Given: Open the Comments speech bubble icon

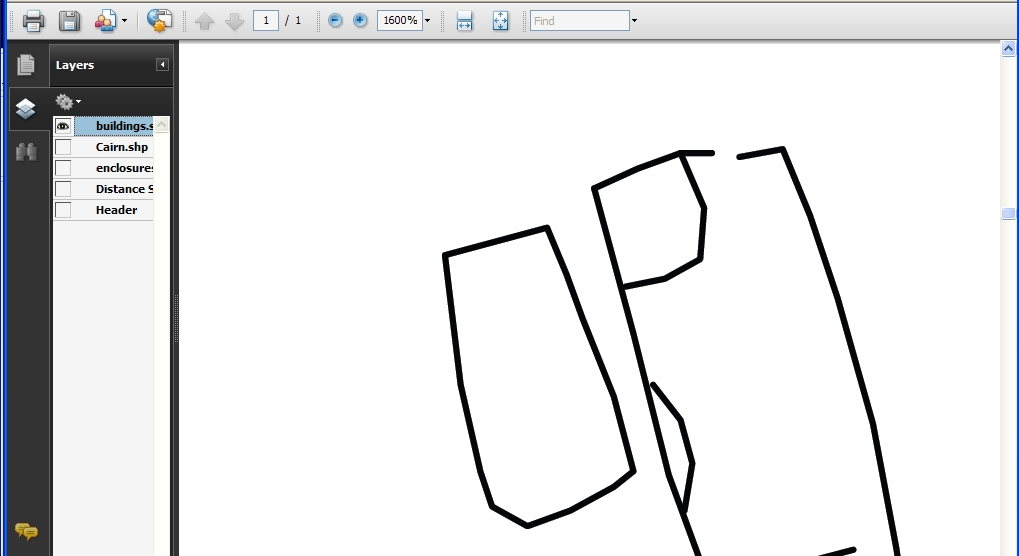Looking at the screenshot, I should point(26,531).
